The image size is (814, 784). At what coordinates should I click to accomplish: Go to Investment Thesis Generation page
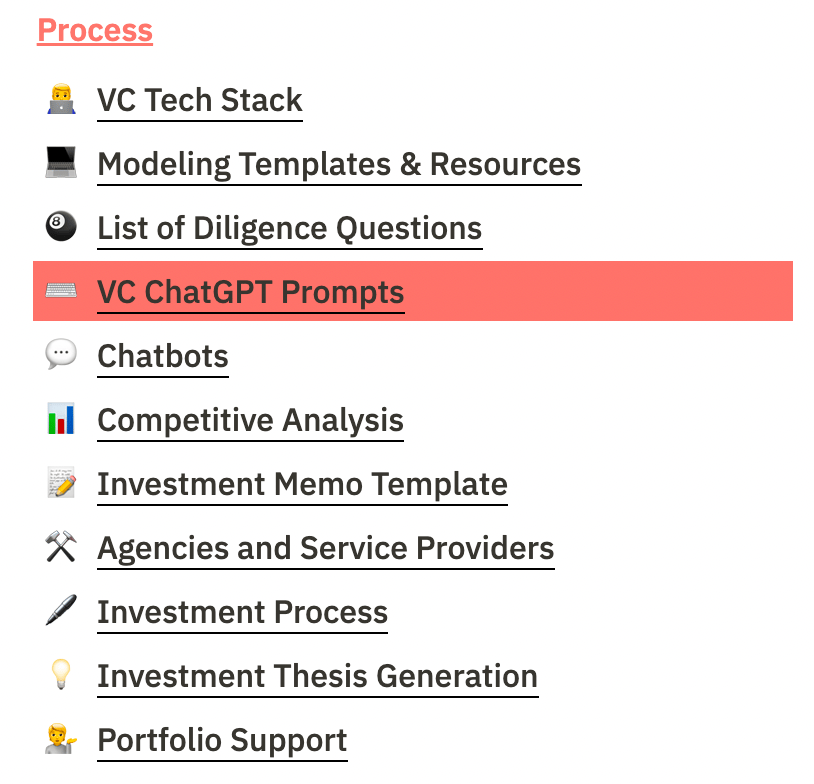point(318,676)
